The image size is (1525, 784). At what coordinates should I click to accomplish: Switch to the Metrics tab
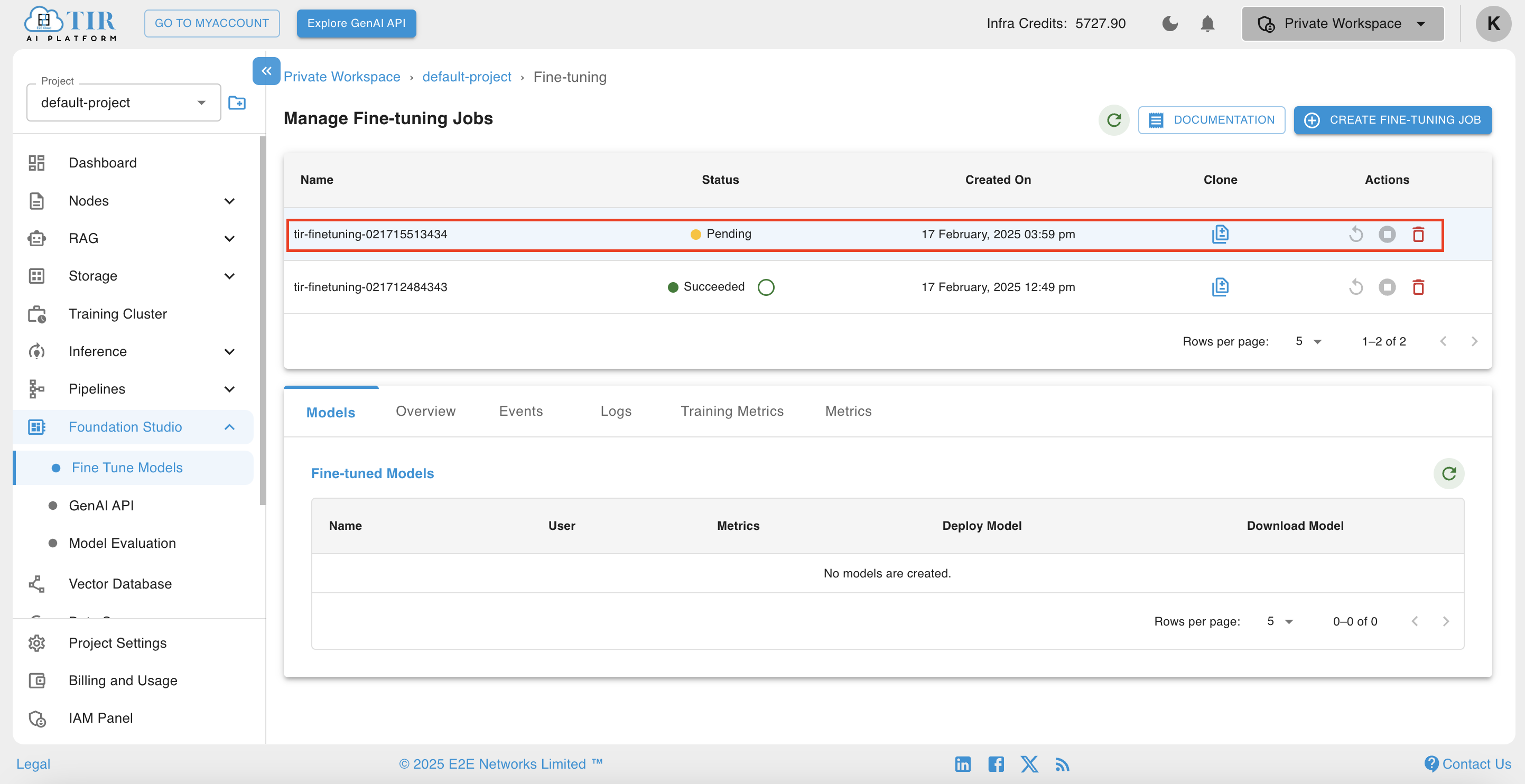(848, 411)
